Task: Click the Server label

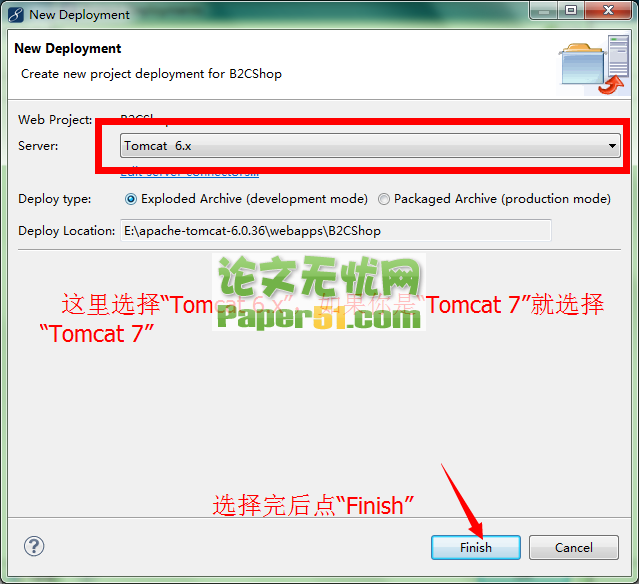Action: [38, 145]
